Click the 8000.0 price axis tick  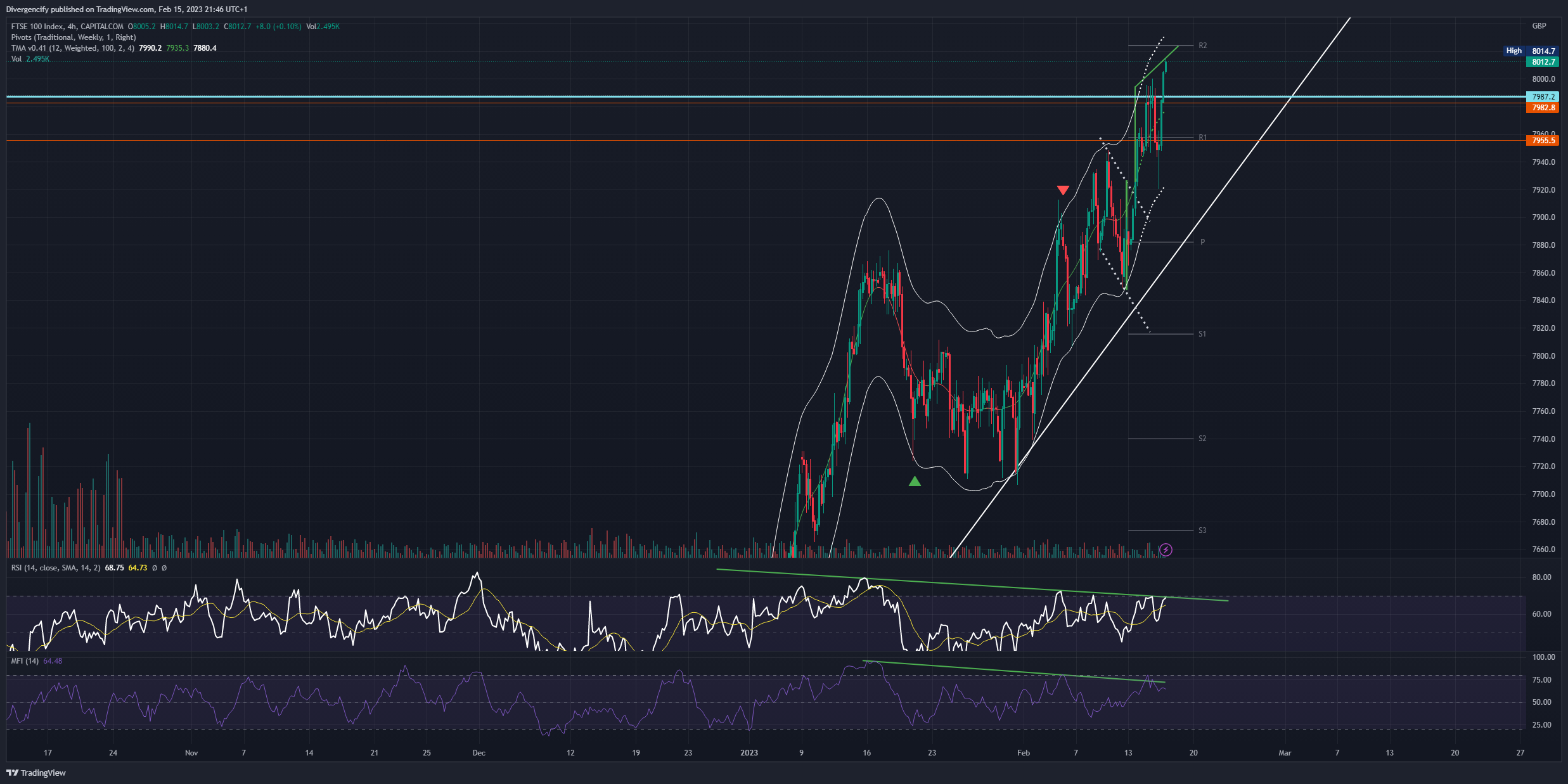1543,79
